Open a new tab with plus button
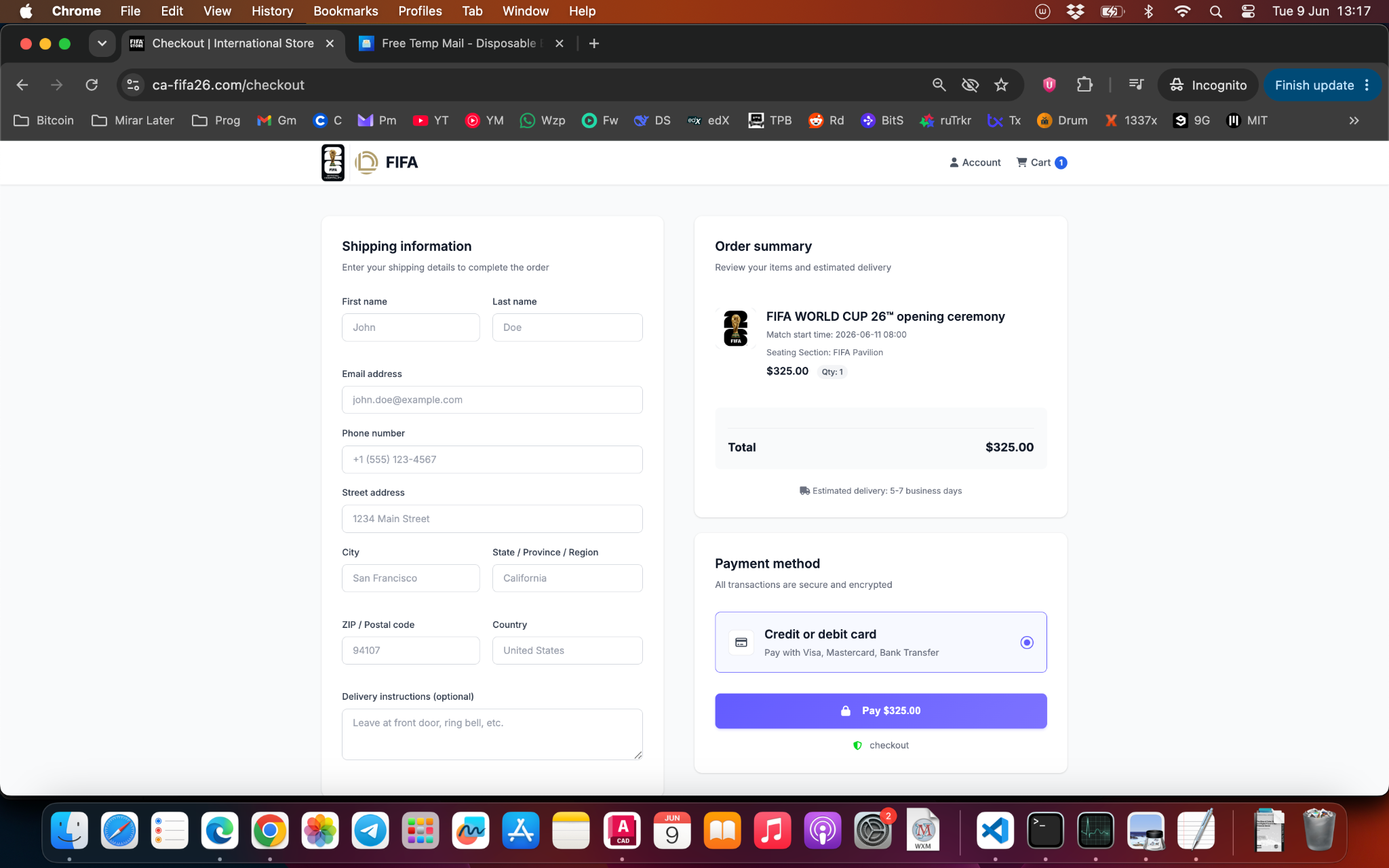The width and height of the screenshot is (1389, 868). pos(594,43)
